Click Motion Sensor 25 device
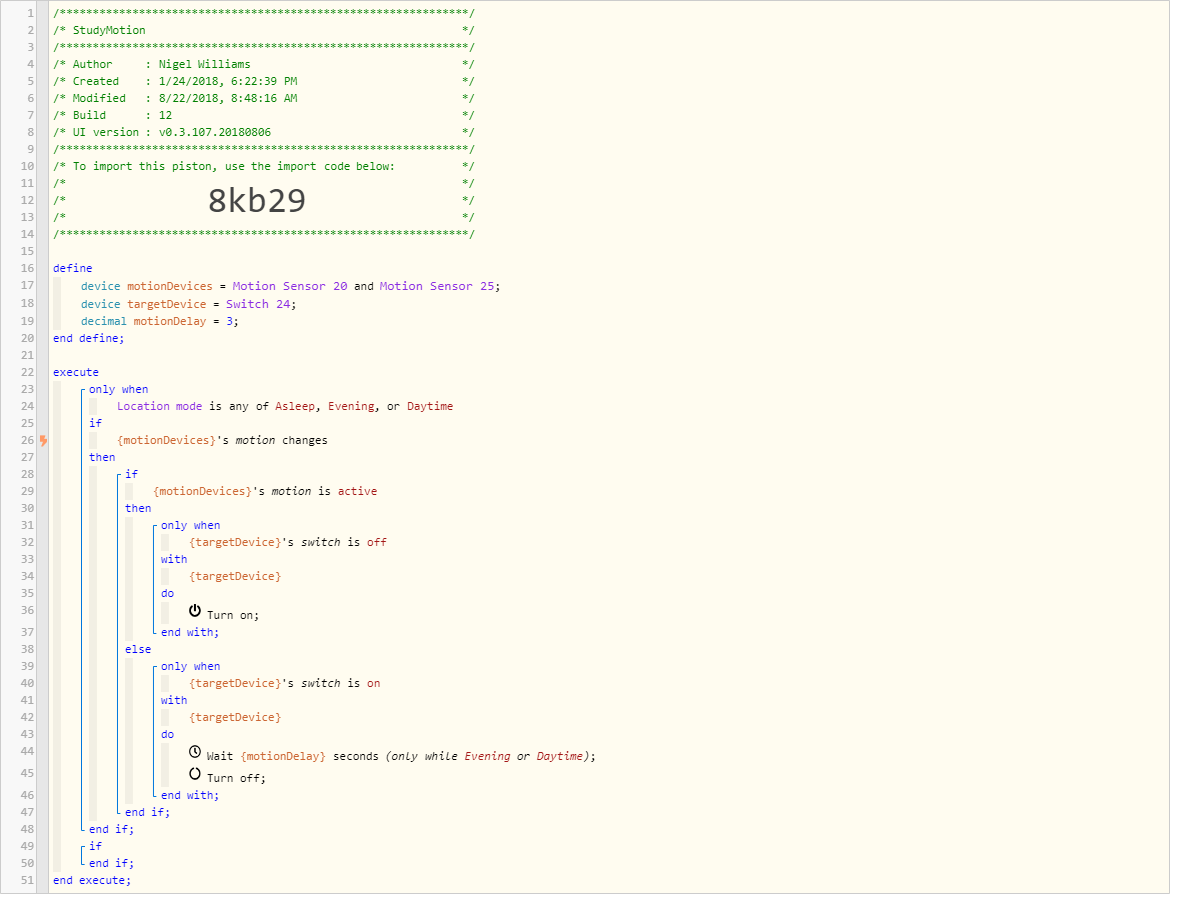This screenshot has height=898, width=1178. pyautogui.click(x=438, y=287)
